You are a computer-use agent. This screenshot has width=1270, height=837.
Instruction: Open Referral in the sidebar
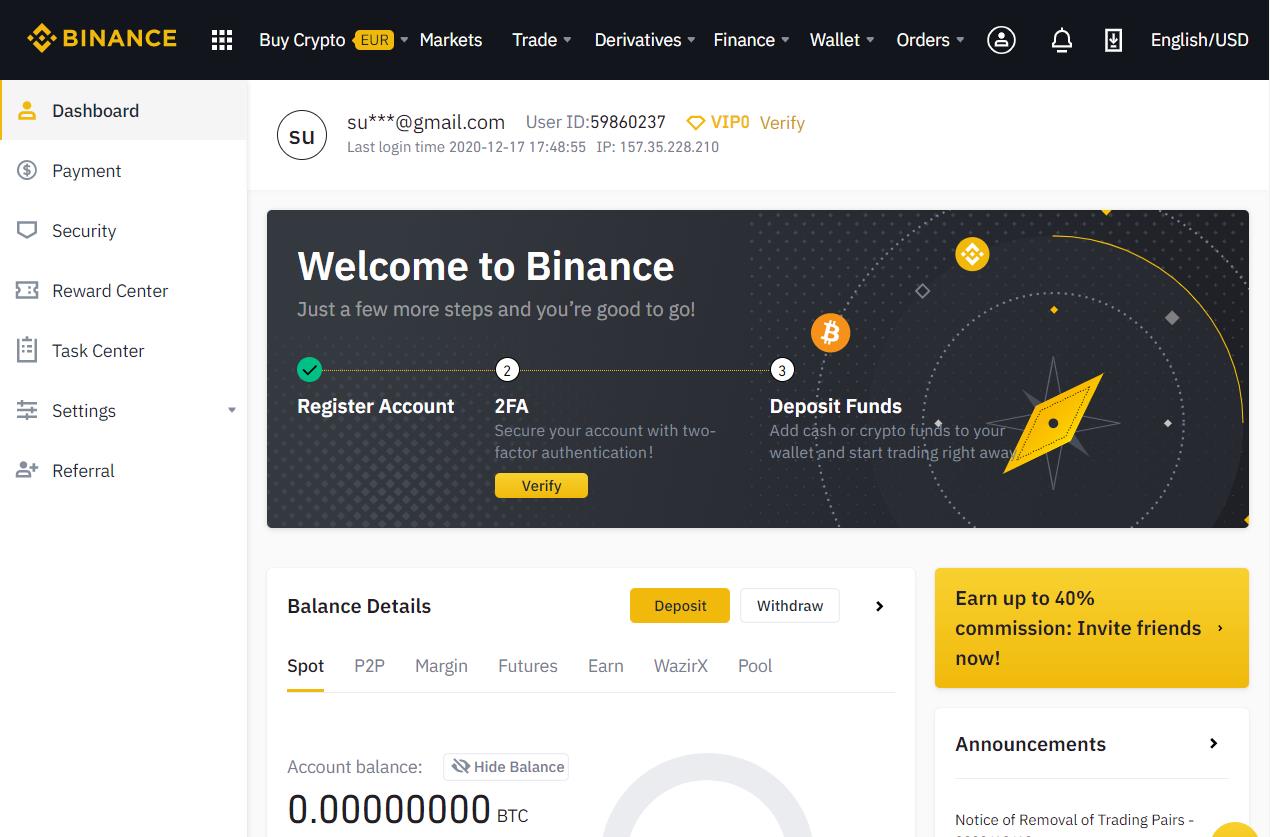pyautogui.click(x=123, y=470)
